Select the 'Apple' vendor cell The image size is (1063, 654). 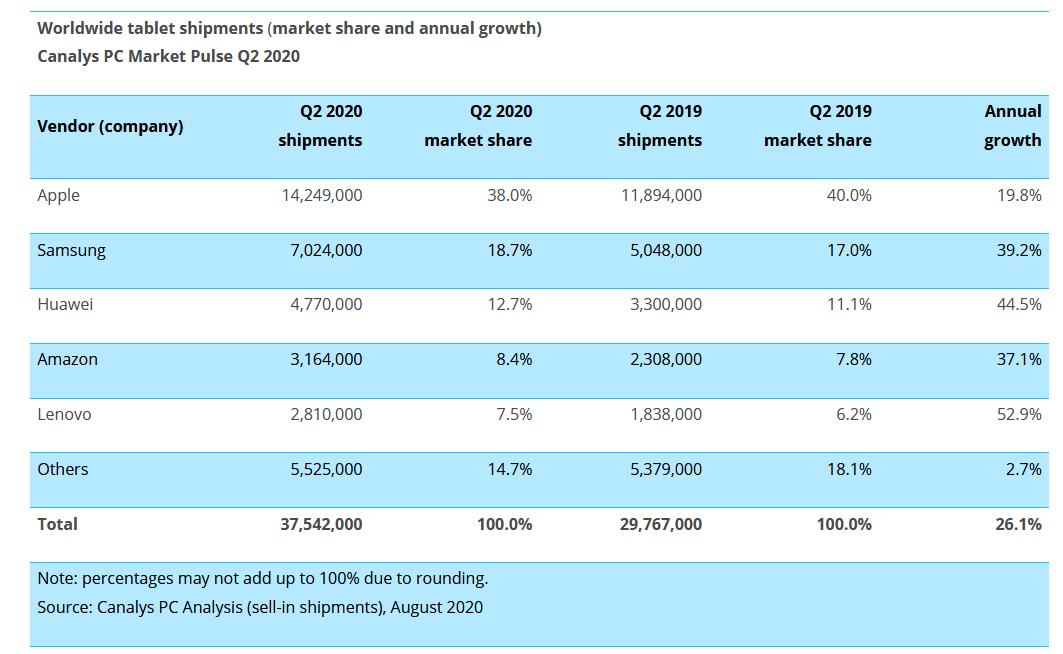click(58, 196)
